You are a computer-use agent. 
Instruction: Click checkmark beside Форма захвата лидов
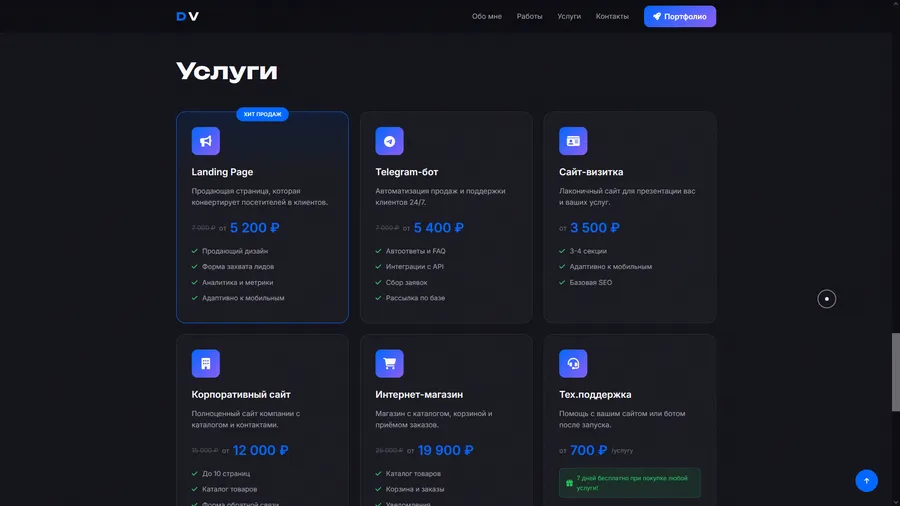195,267
